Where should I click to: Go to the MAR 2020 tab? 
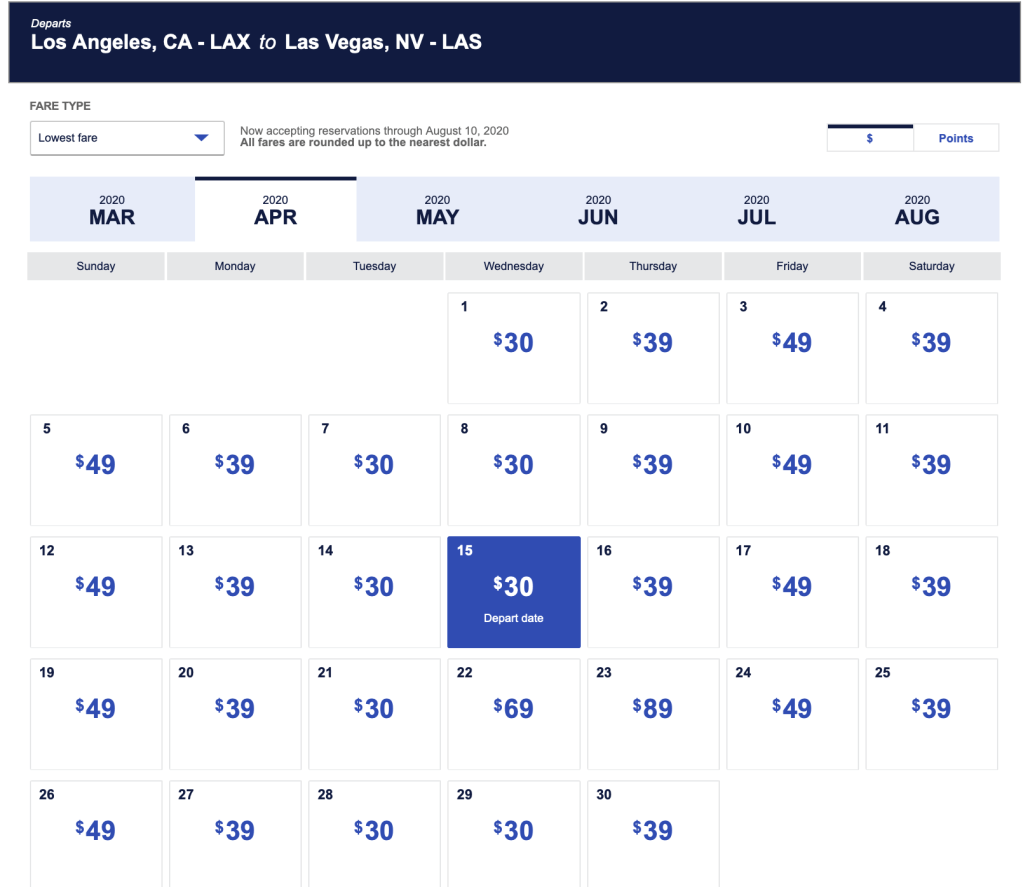112,210
